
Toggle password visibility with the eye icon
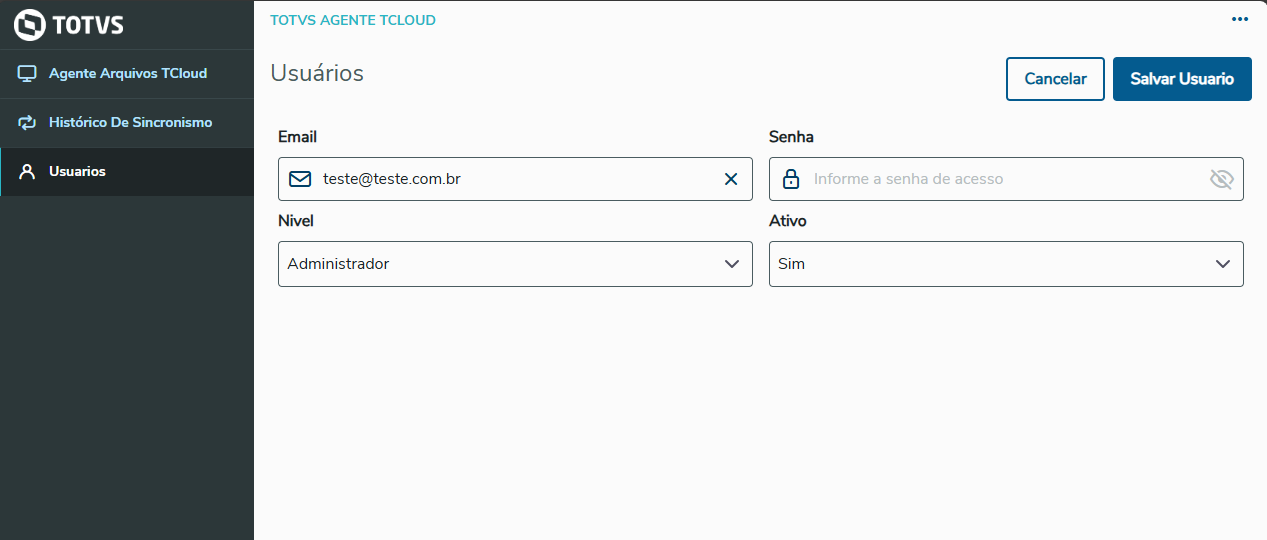1221,179
